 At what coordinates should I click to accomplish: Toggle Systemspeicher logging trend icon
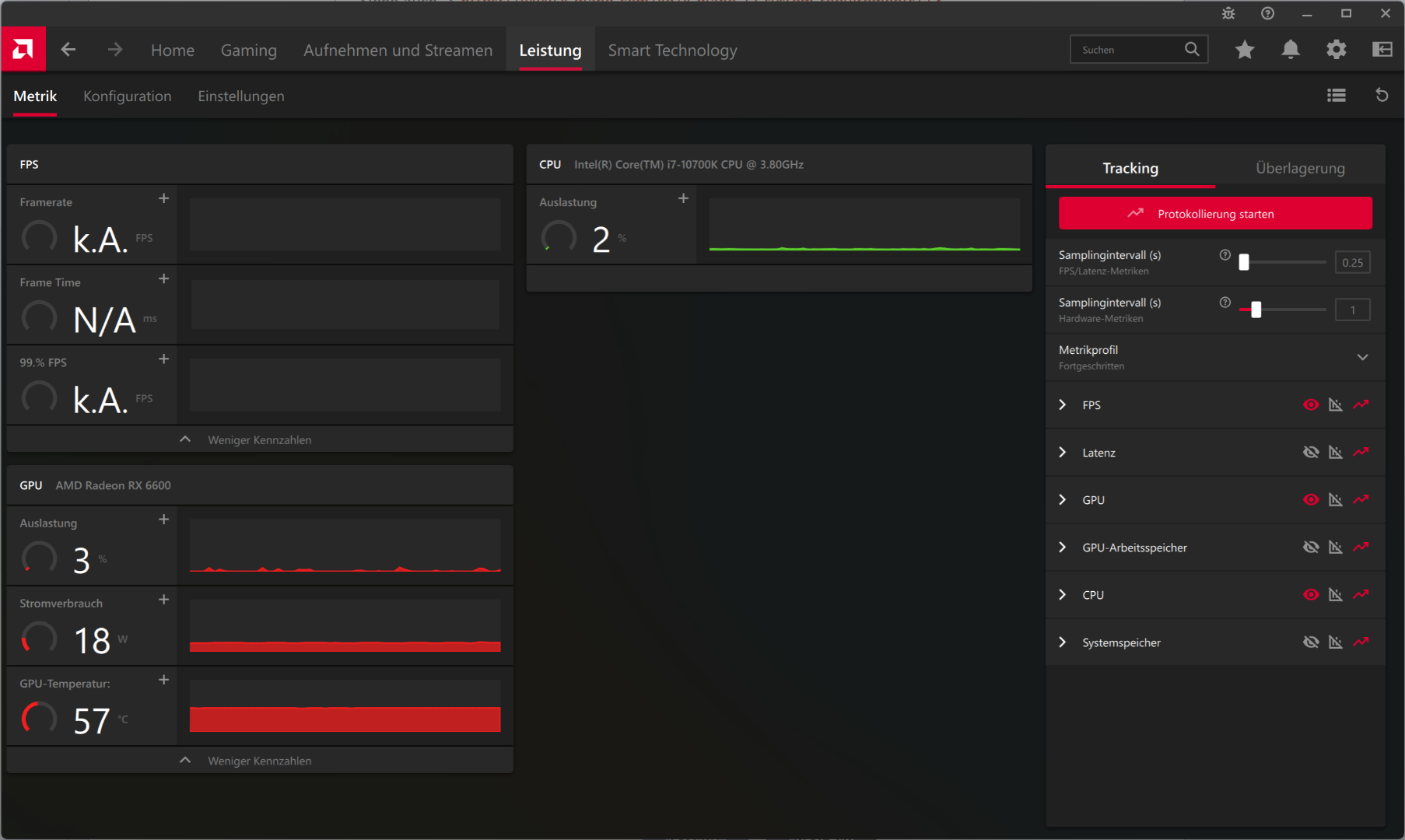pyautogui.click(x=1361, y=642)
